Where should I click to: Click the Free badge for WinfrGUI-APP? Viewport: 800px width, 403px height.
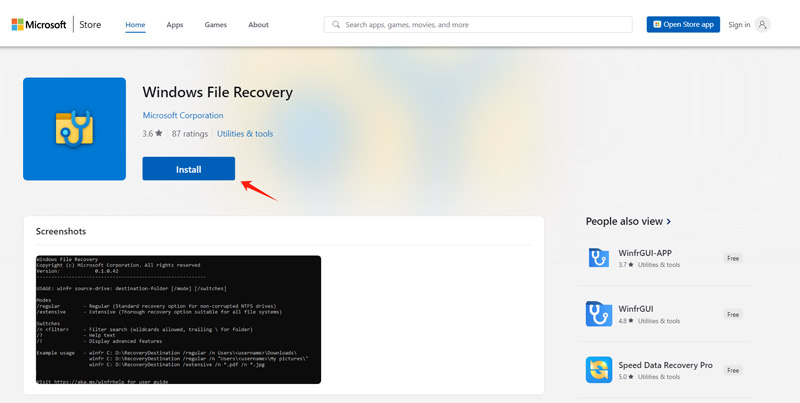pos(733,258)
